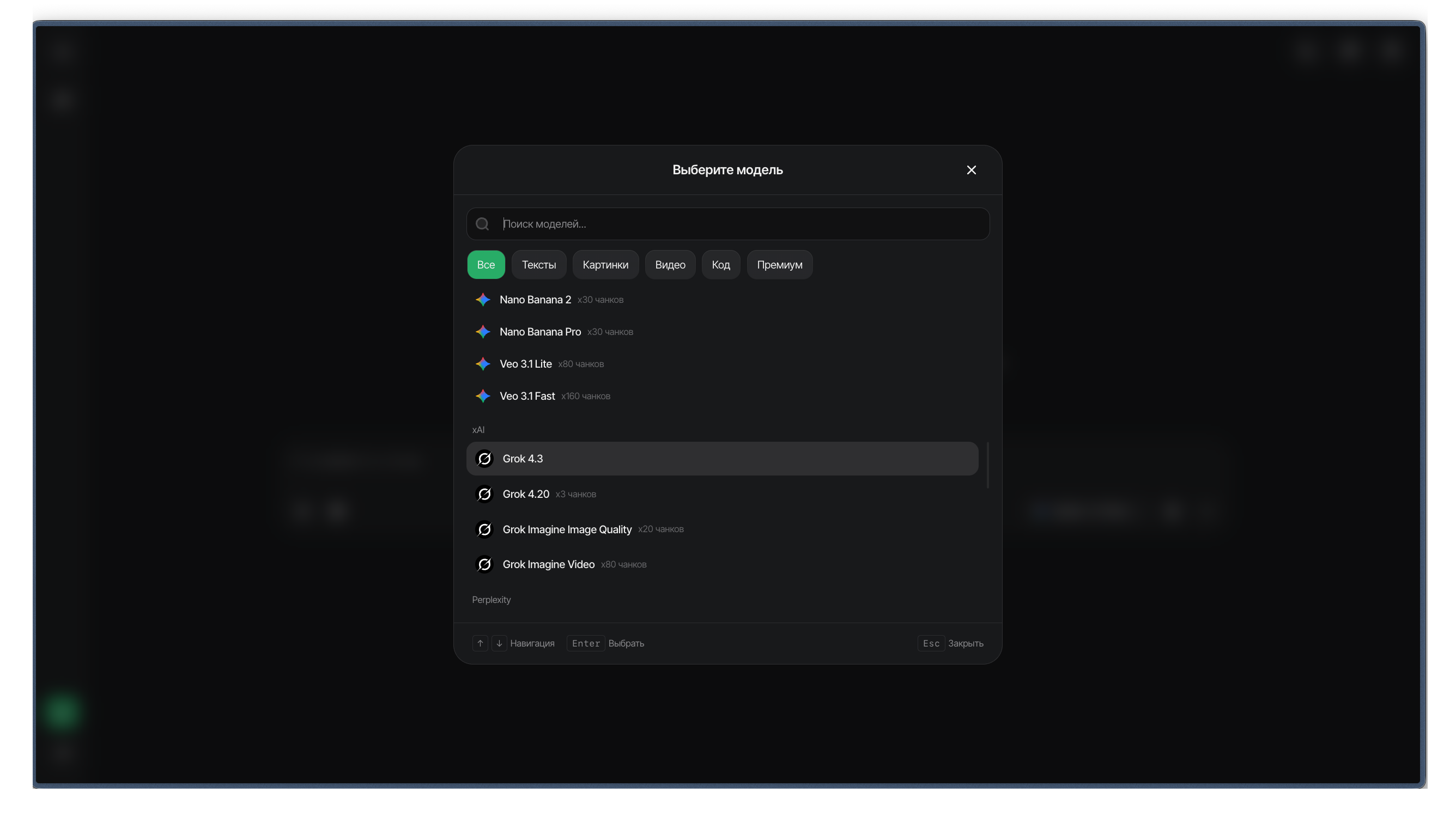Image resolution: width=1456 pixels, height=829 pixels.
Task: Open the Премиум filter tab
Action: point(779,265)
